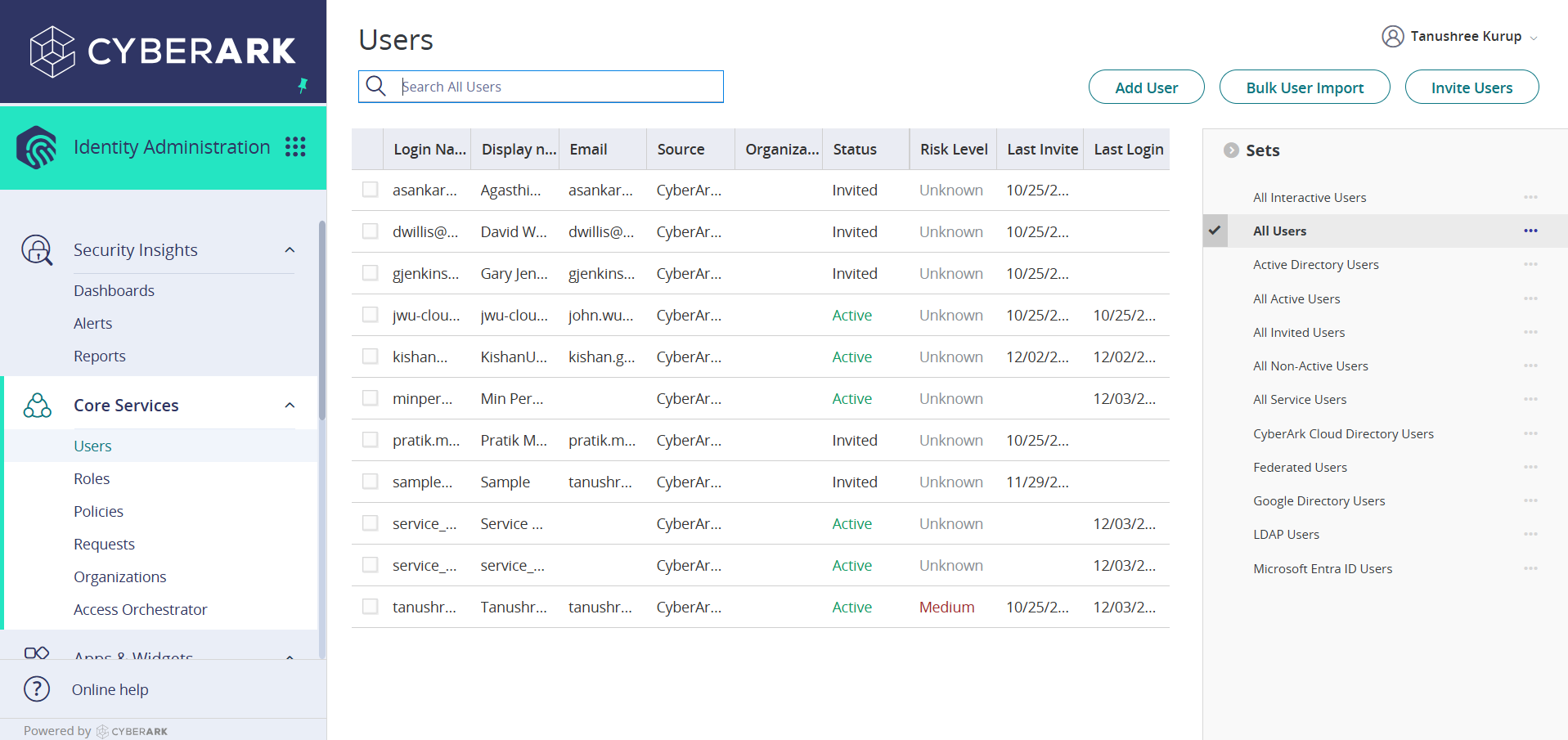This screenshot has width=1568, height=740.
Task: Click the Security Insights magnifier icon
Action: (37, 249)
